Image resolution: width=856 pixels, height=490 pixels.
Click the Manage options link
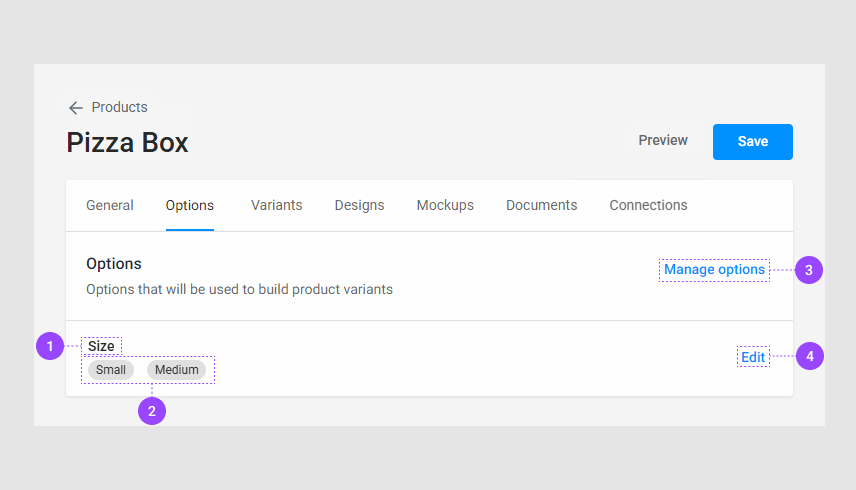(x=714, y=270)
